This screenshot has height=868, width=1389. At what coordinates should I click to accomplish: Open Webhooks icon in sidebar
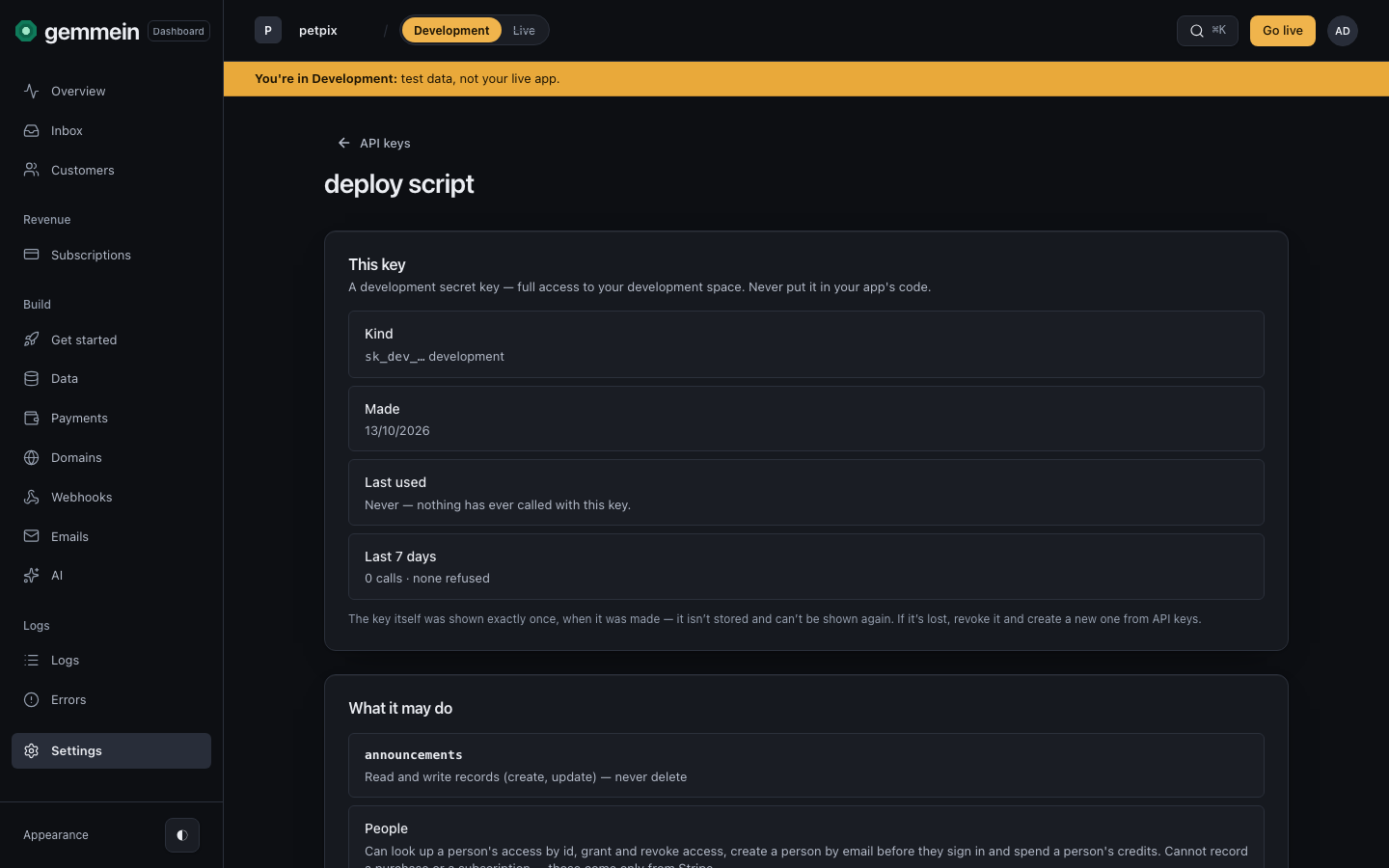coord(32,497)
